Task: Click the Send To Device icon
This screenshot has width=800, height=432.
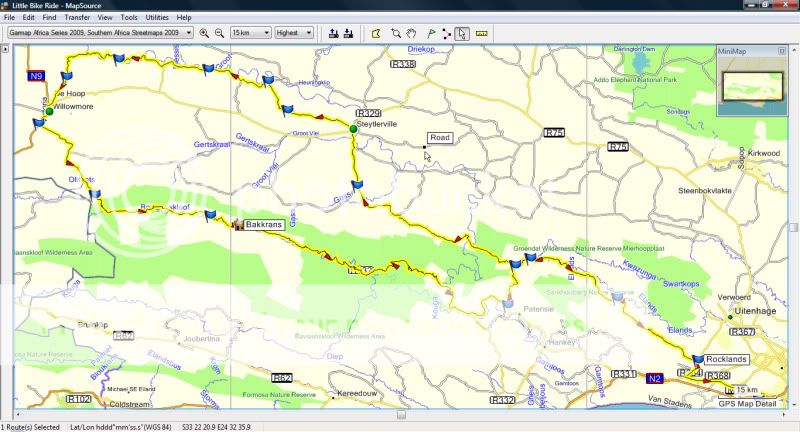Action: coord(334,33)
